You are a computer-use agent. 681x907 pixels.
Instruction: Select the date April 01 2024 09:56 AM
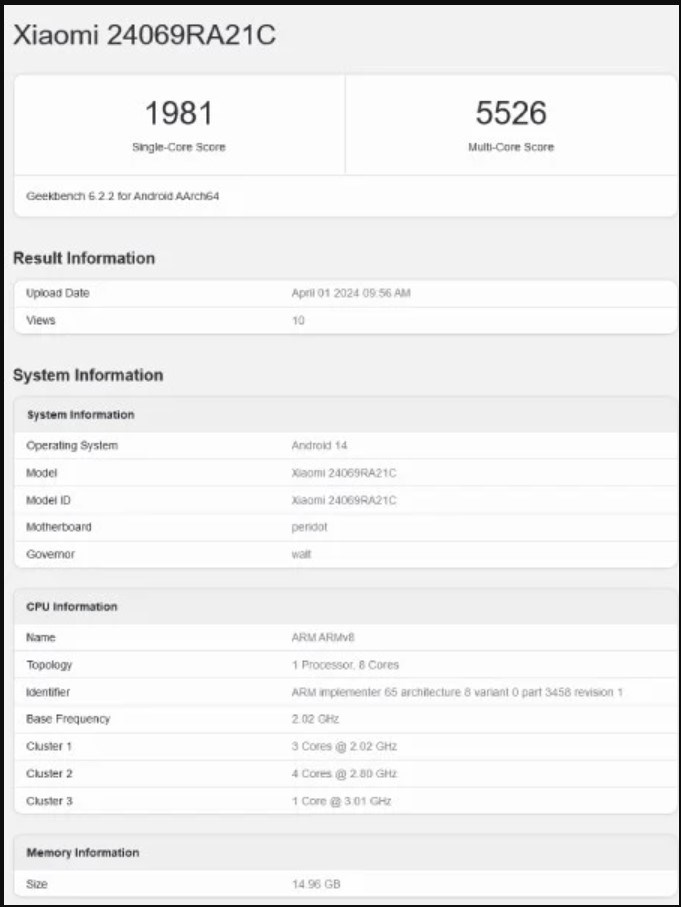351,293
